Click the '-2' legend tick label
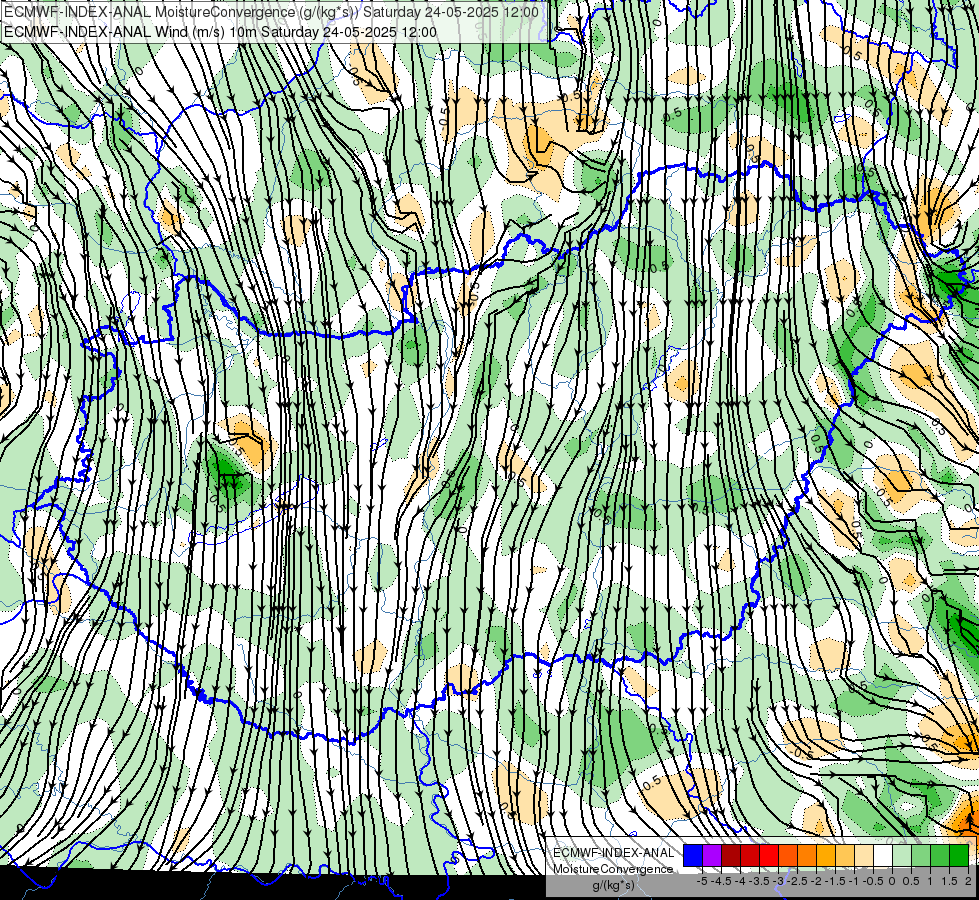 pos(816,881)
